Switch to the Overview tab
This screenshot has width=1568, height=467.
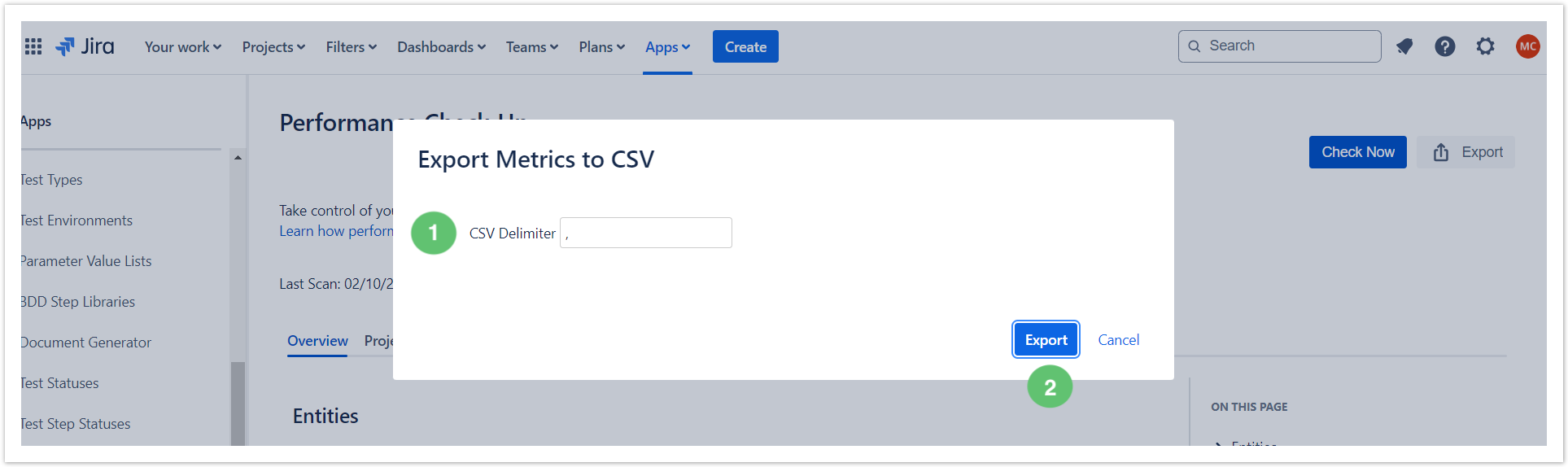317,341
